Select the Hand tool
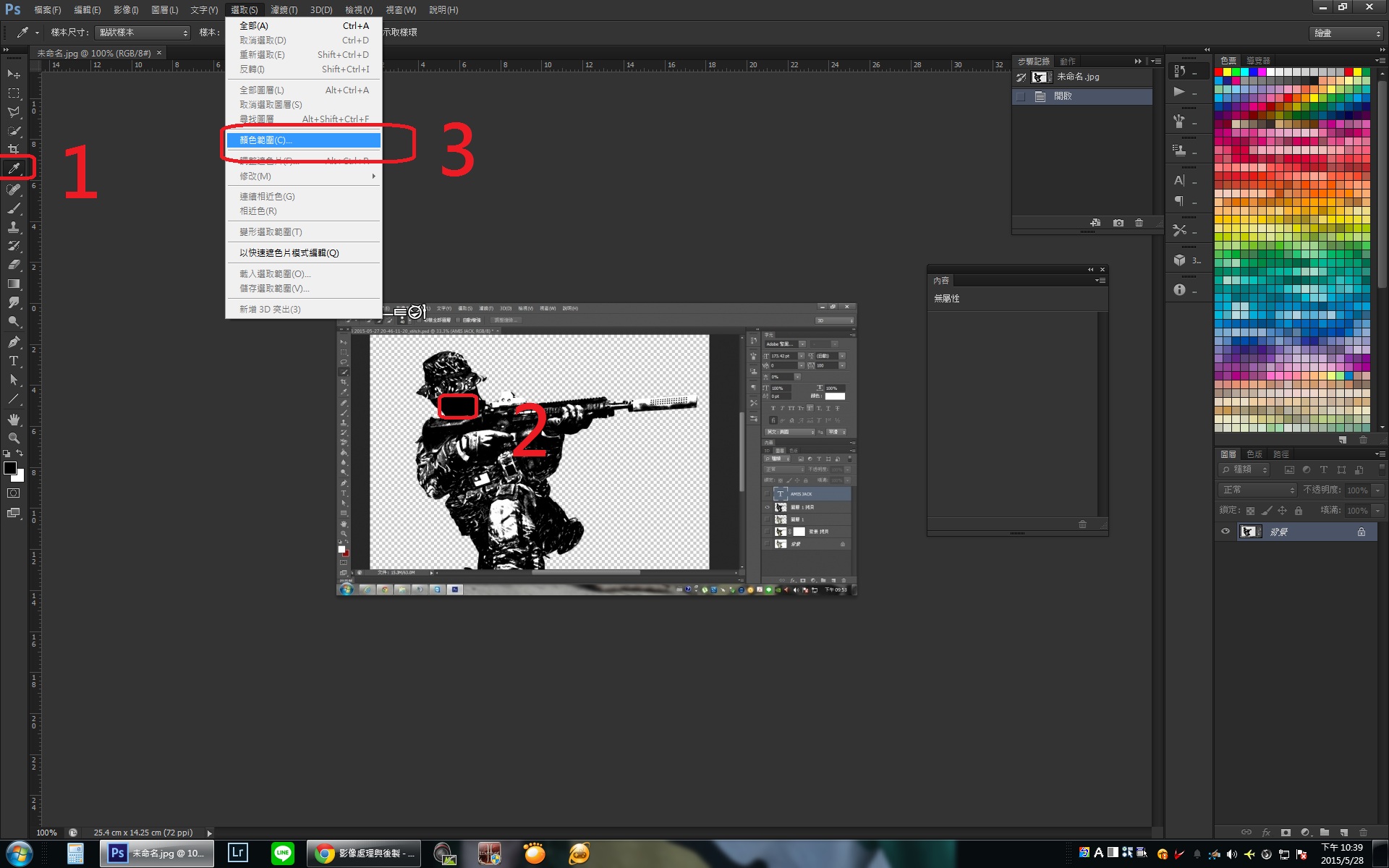Image resolution: width=1389 pixels, height=868 pixels. [x=14, y=420]
